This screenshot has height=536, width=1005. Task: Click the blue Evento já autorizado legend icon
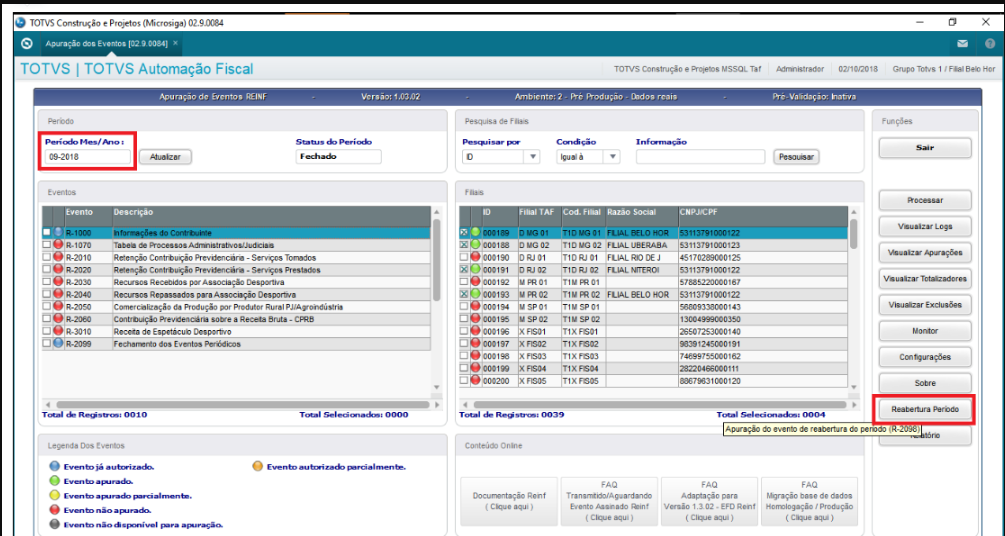[54, 467]
